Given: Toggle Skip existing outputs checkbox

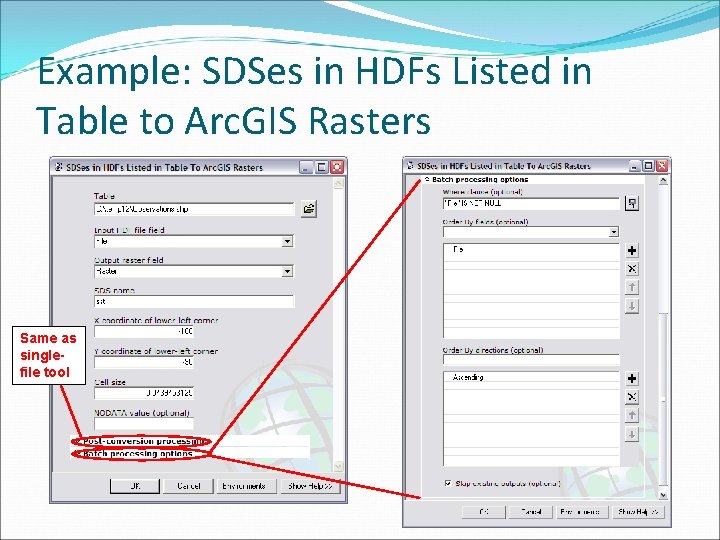Looking at the screenshot, I should (x=448, y=483).
